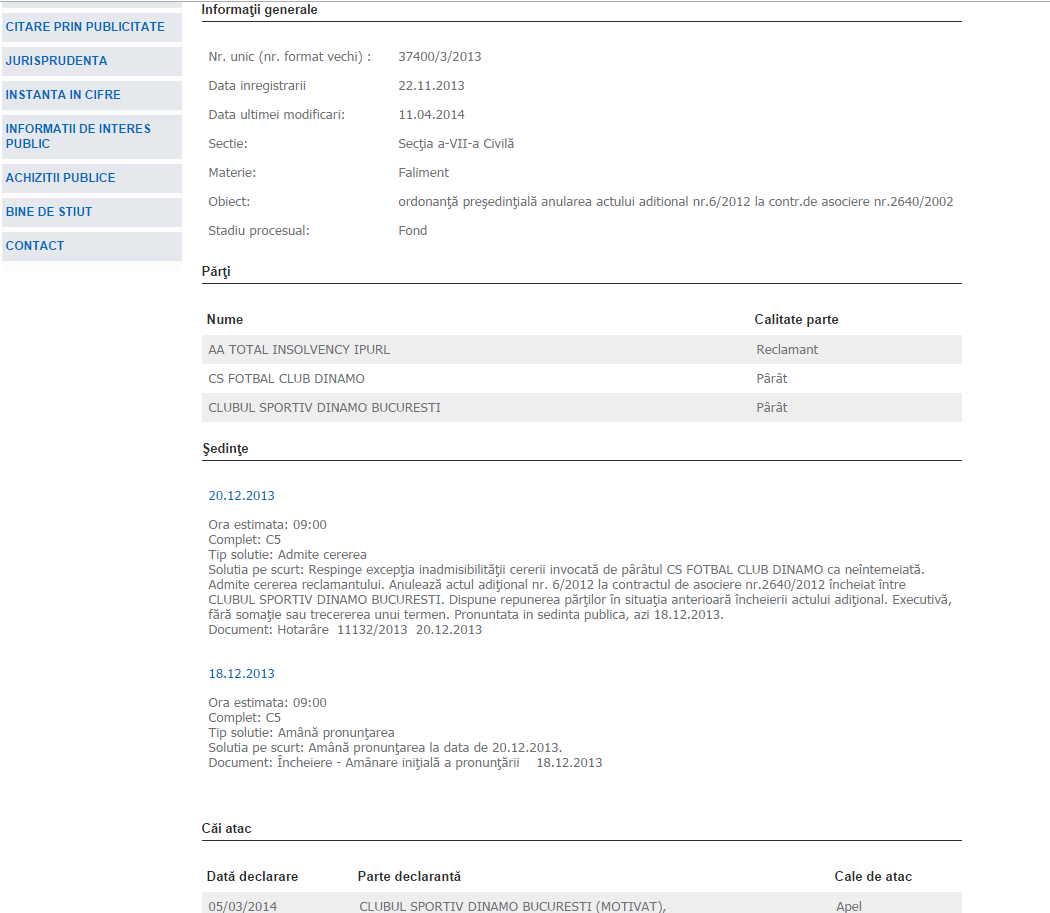Screen dimensions: 1050x913
Task: Open the ACHIZITII PUBLICE page
Action: pos(60,178)
